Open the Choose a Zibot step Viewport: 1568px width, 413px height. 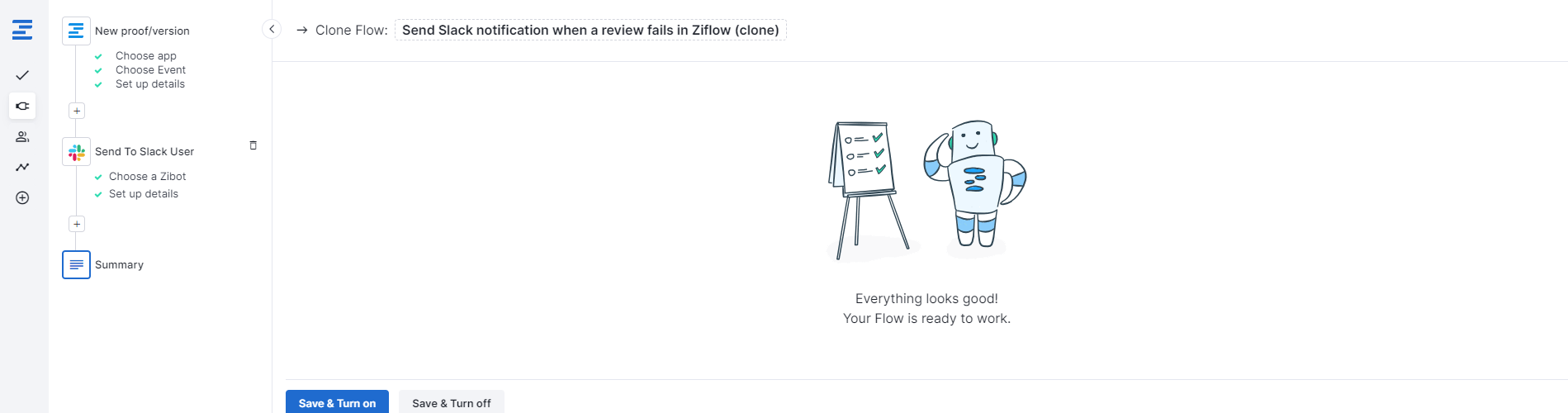pyautogui.click(x=147, y=177)
